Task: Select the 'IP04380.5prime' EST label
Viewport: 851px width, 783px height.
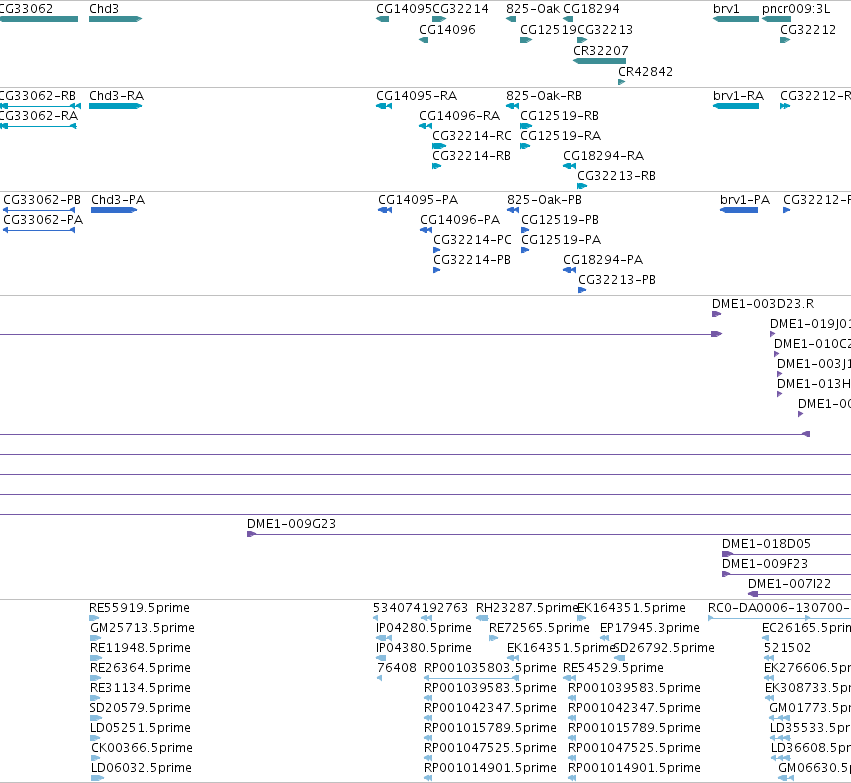Action: coord(424,648)
